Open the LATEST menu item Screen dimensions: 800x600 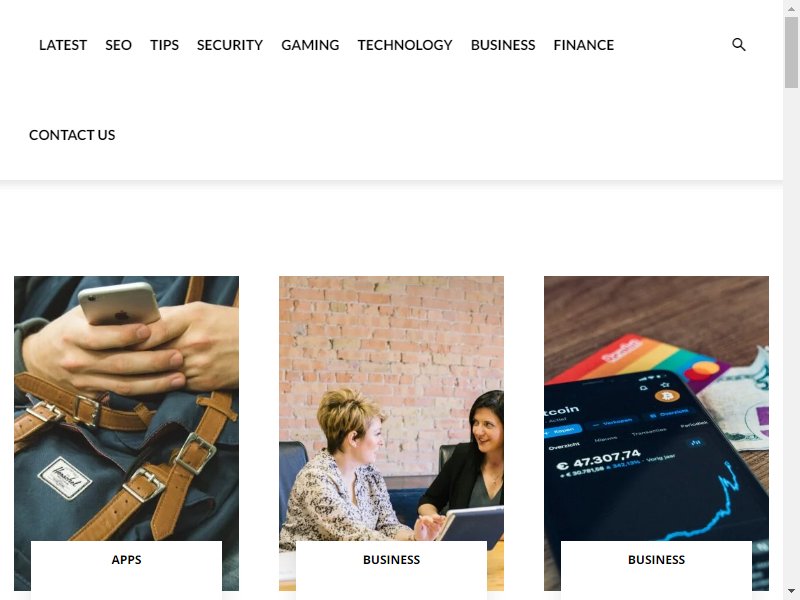(63, 45)
